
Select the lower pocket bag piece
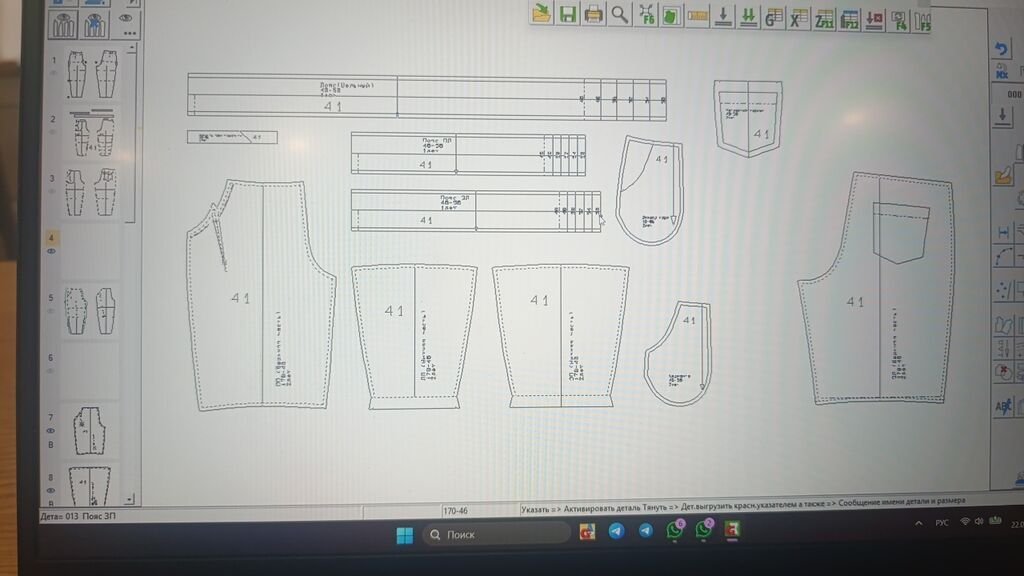click(677, 353)
